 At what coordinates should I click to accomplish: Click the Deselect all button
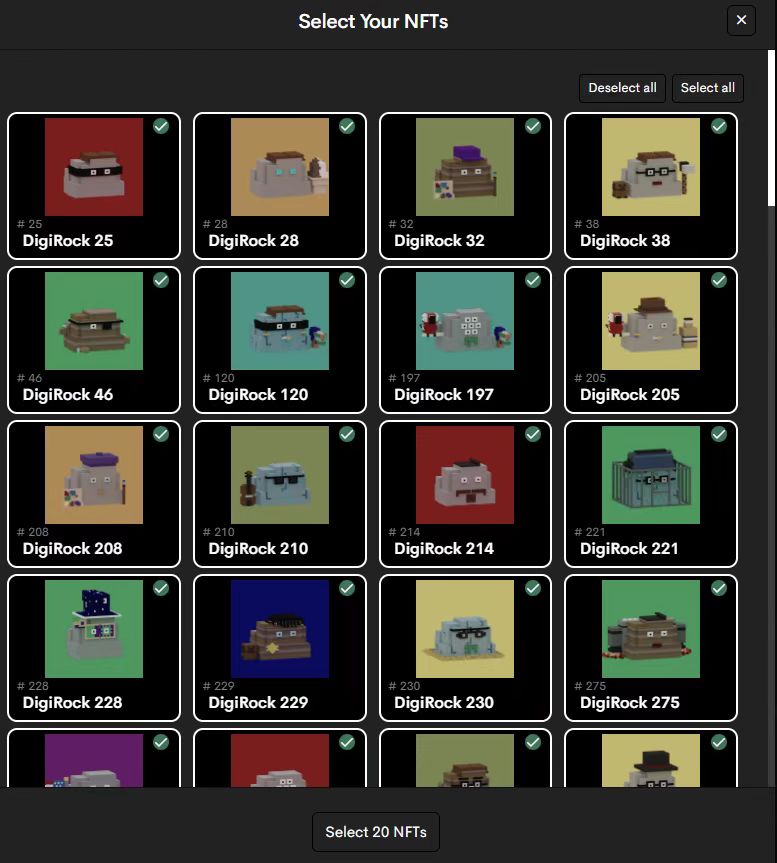[x=622, y=88]
